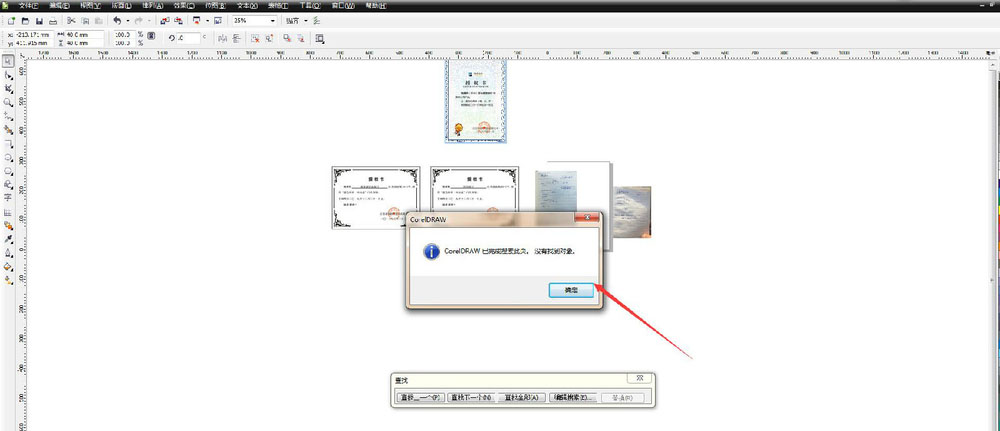Select the Pick tool in the toolbox
The image size is (1000, 431).
pyautogui.click(x=8, y=61)
